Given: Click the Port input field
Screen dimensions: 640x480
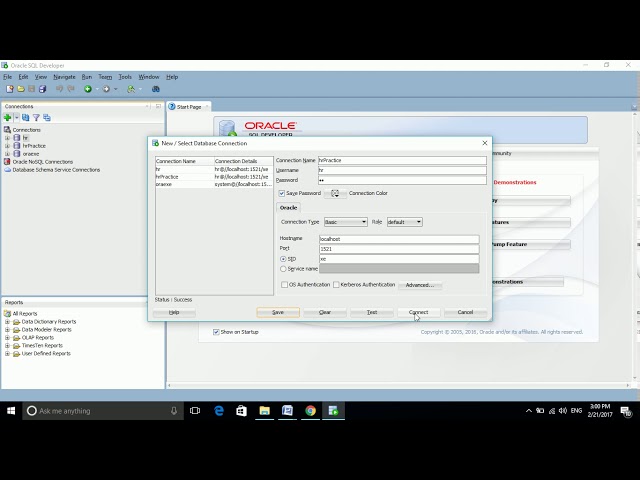Looking at the screenshot, I should click(x=399, y=249).
